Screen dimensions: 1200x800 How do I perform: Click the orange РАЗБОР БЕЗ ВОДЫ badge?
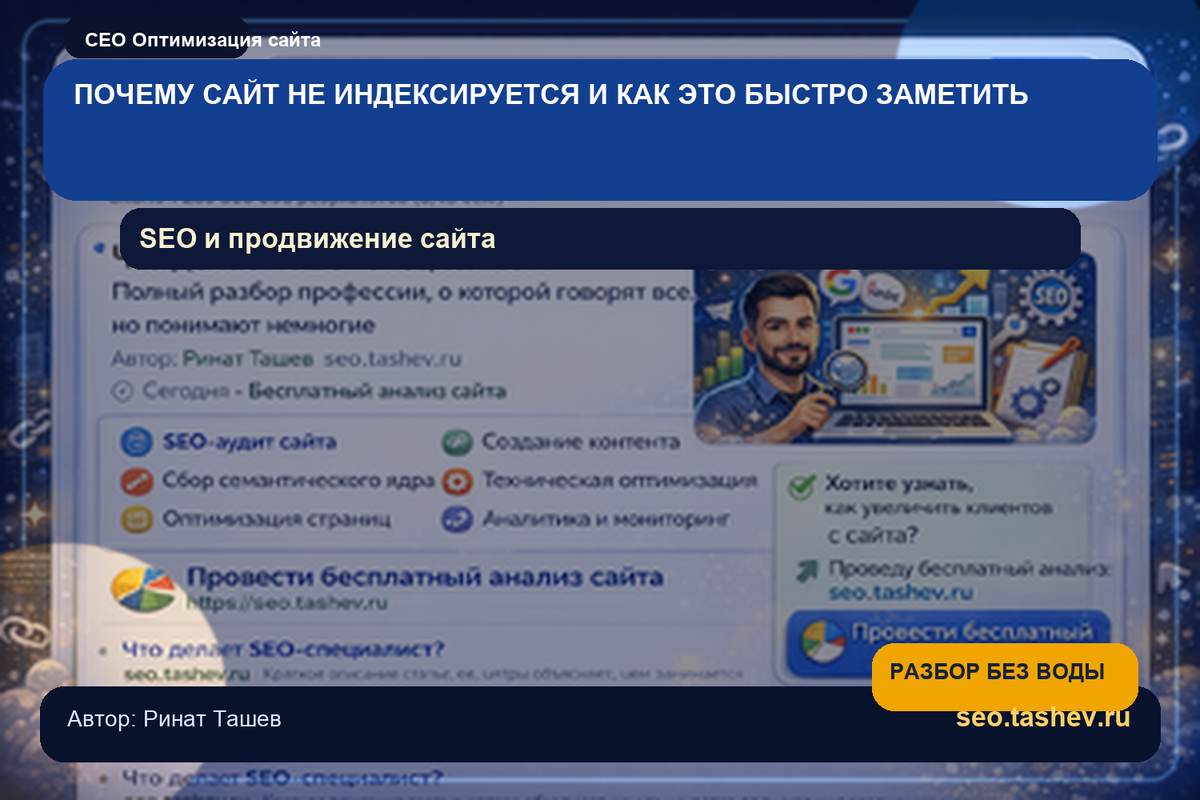pyautogui.click(x=1005, y=677)
